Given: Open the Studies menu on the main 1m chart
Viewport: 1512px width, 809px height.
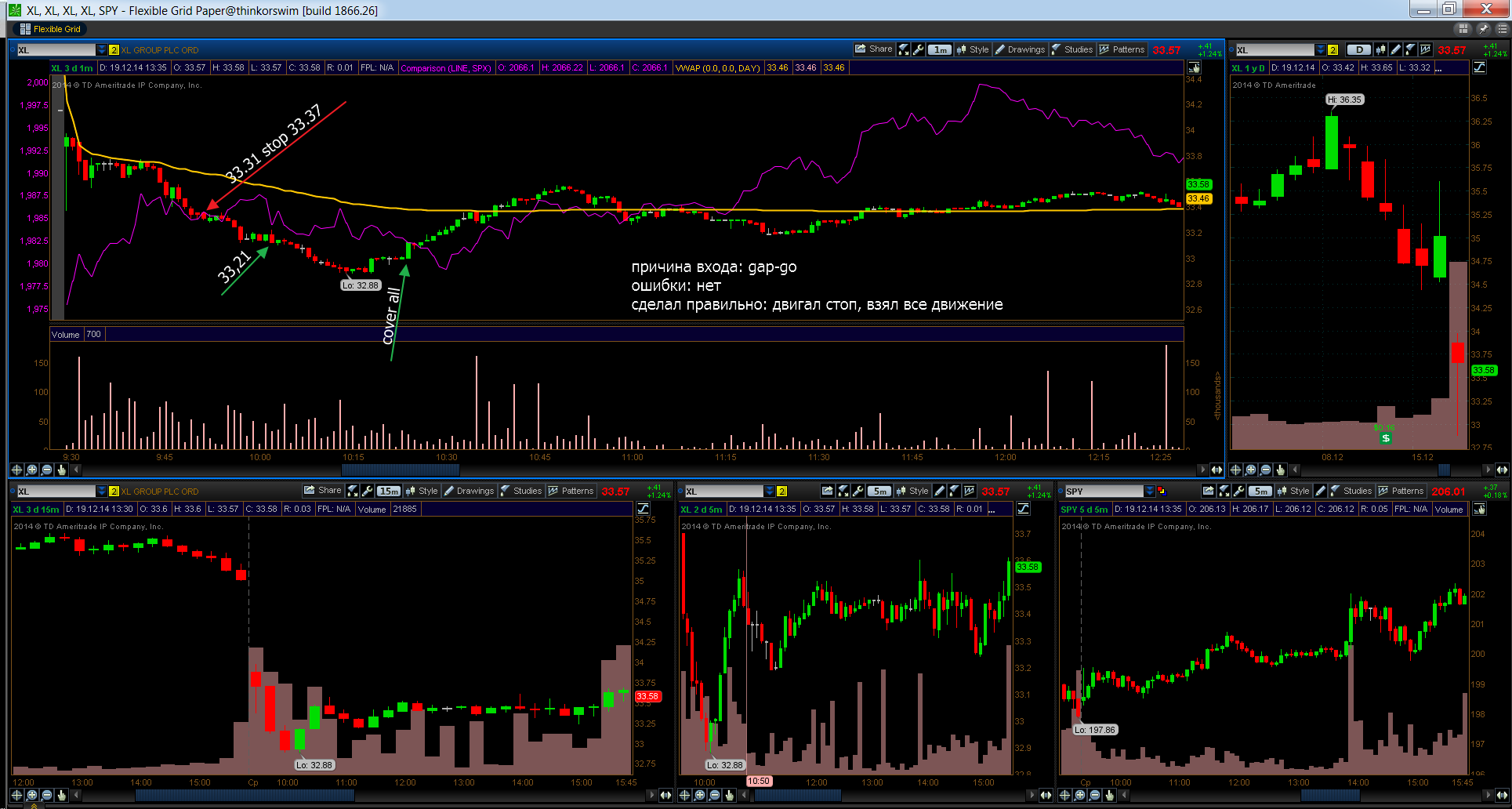Looking at the screenshot, I should pos(1071,49).
